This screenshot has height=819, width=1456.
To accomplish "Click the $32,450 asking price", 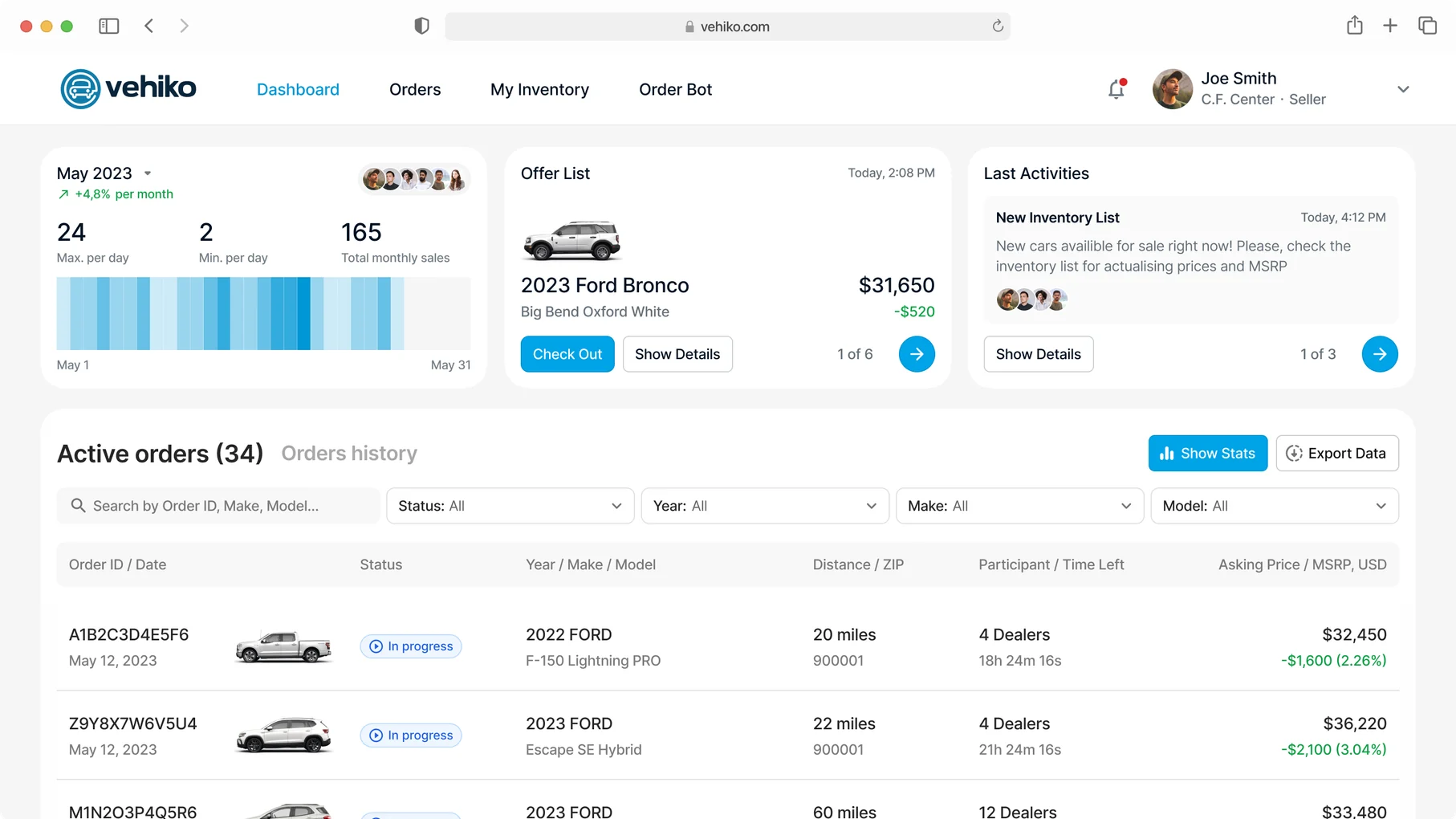I will point(1354,635).
